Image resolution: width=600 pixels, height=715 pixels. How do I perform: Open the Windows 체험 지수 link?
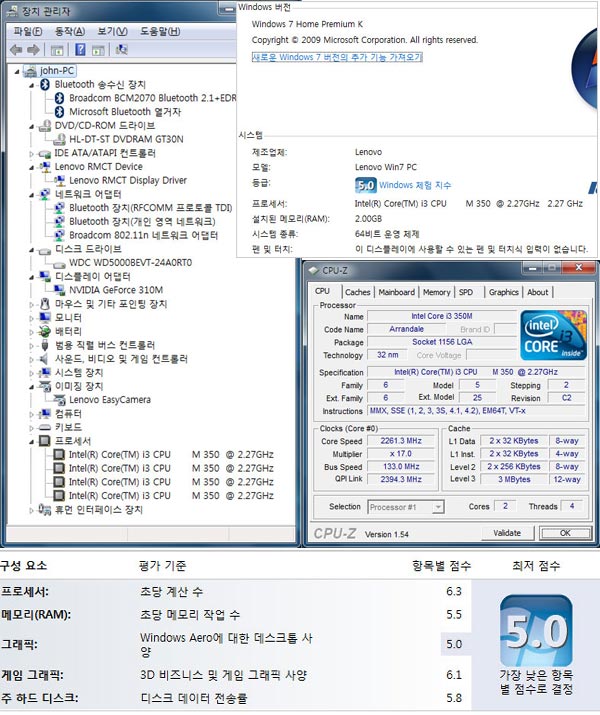[415, 185]
